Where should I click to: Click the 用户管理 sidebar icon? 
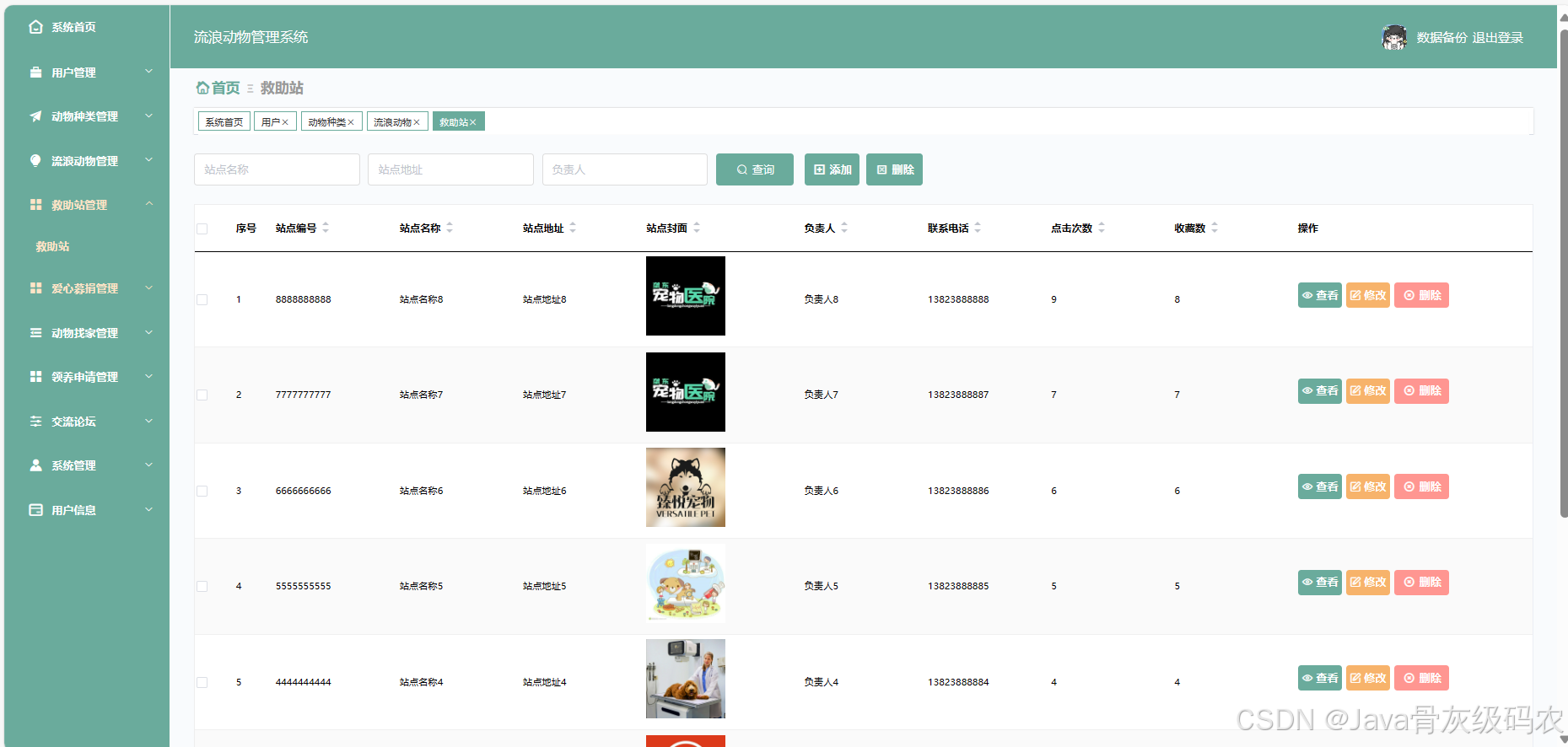[35, 73]
